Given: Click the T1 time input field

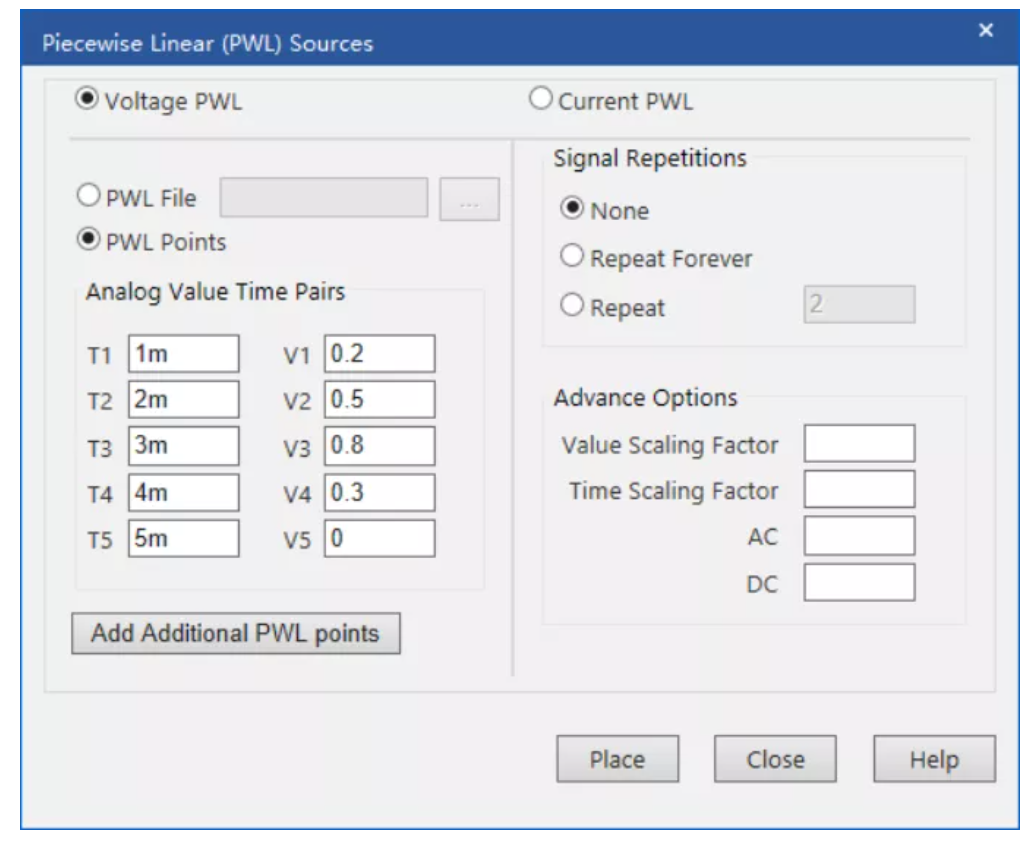Looking at the screenshot, I should tap(184, 353).
